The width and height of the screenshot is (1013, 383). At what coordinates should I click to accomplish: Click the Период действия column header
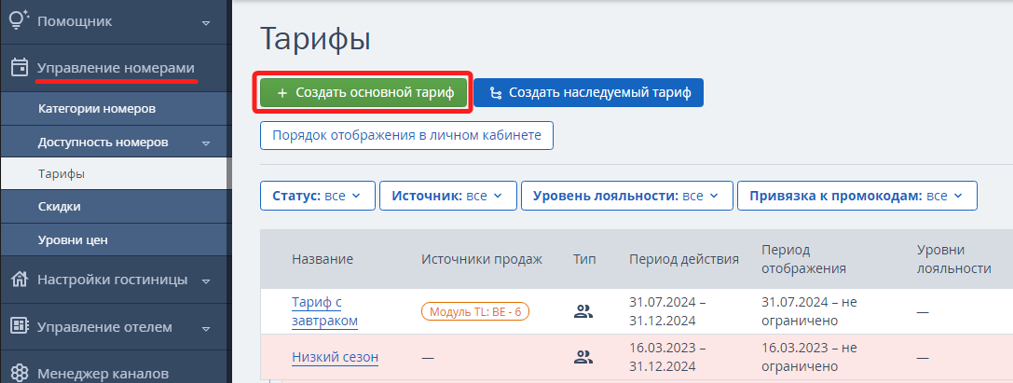coord(684,259)
